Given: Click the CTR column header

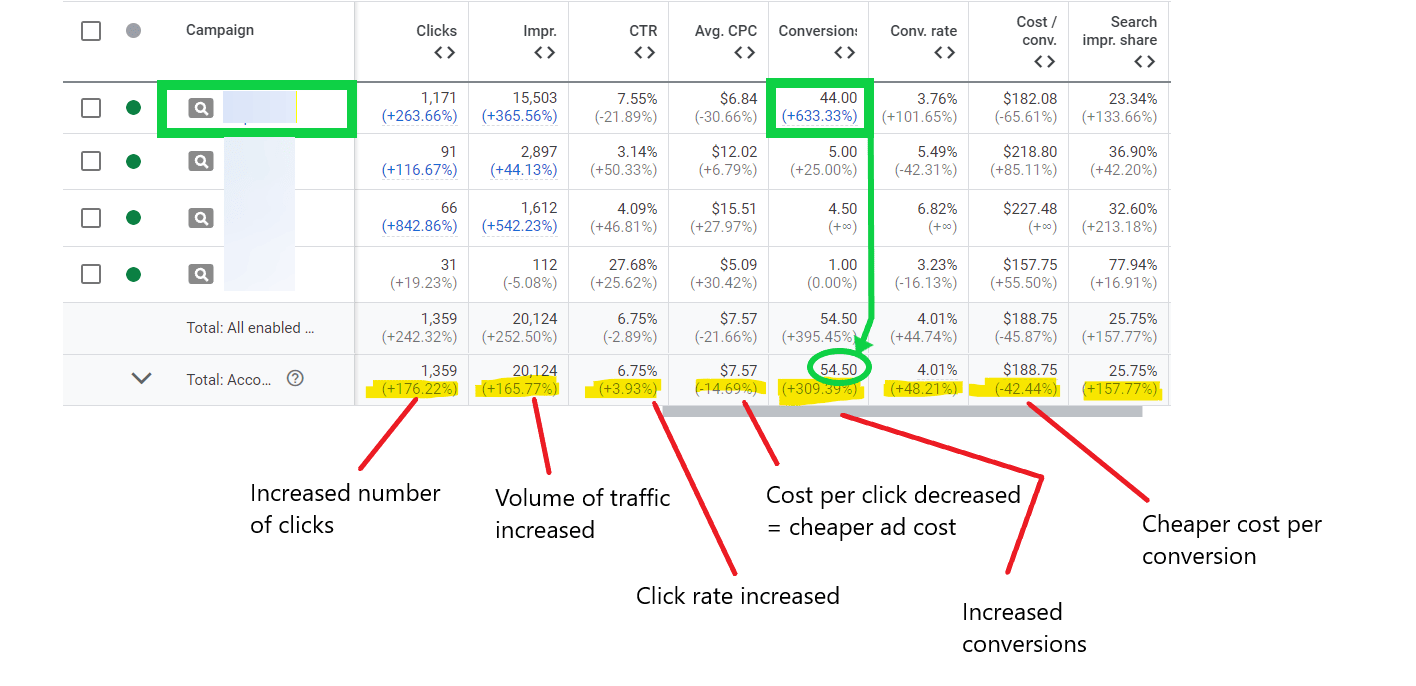Looking at the screenshot, I should (x=645, y=30).
